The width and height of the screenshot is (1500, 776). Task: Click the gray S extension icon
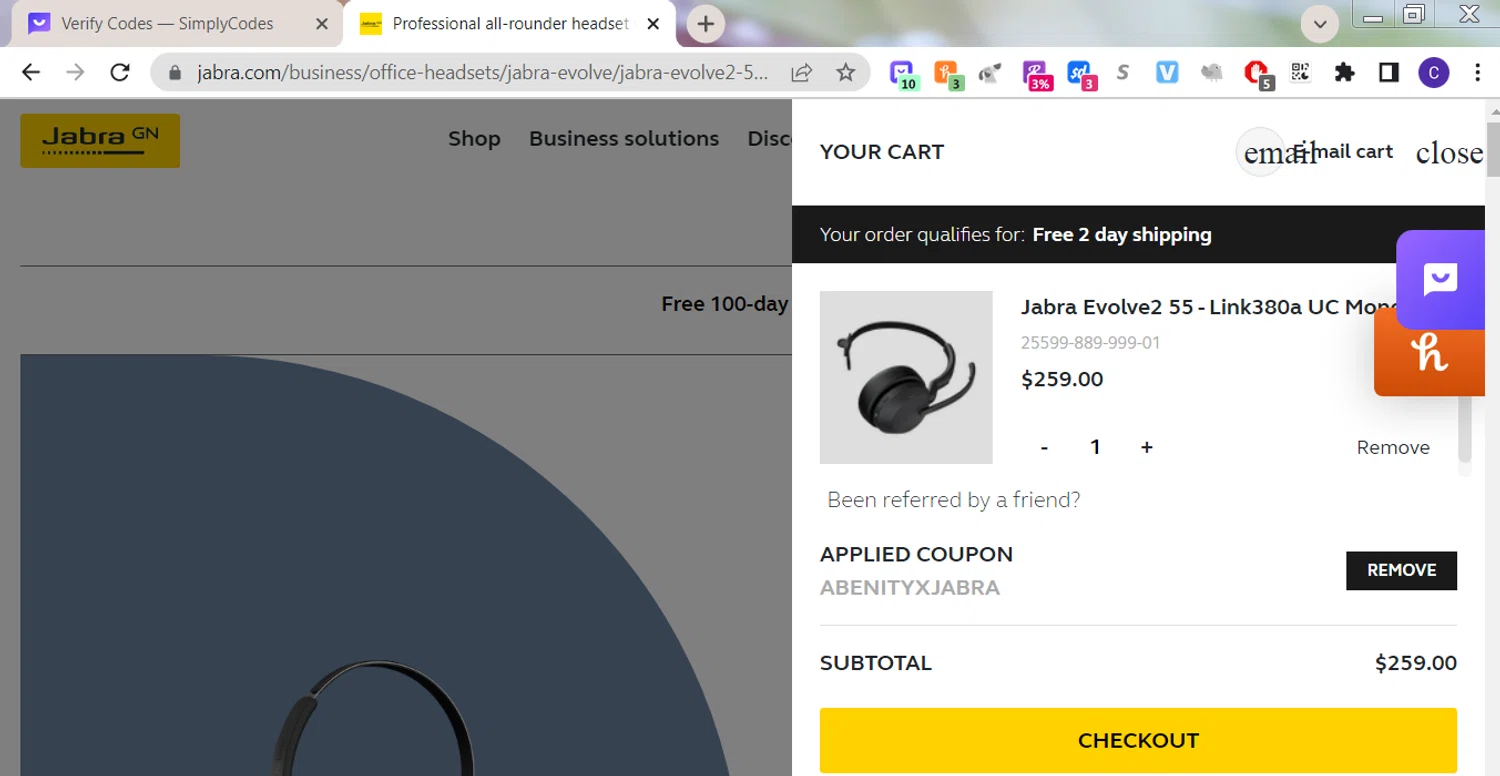click(1123, 72)
